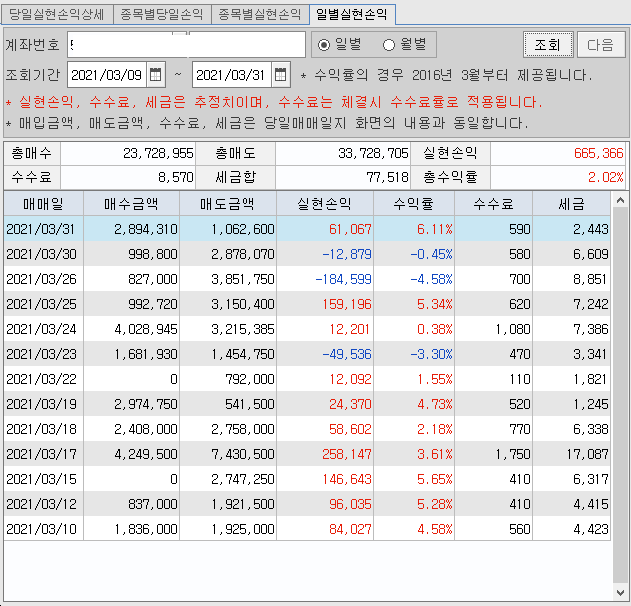Select the 일별 radio button
631x606 pixels.
pyautogui.click(x=323, y=44)
